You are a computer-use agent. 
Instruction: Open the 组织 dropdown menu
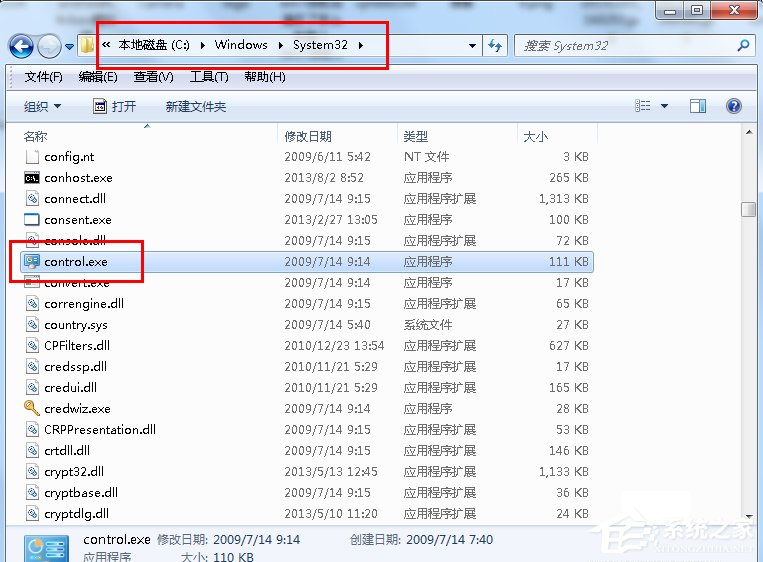[42, 106]
